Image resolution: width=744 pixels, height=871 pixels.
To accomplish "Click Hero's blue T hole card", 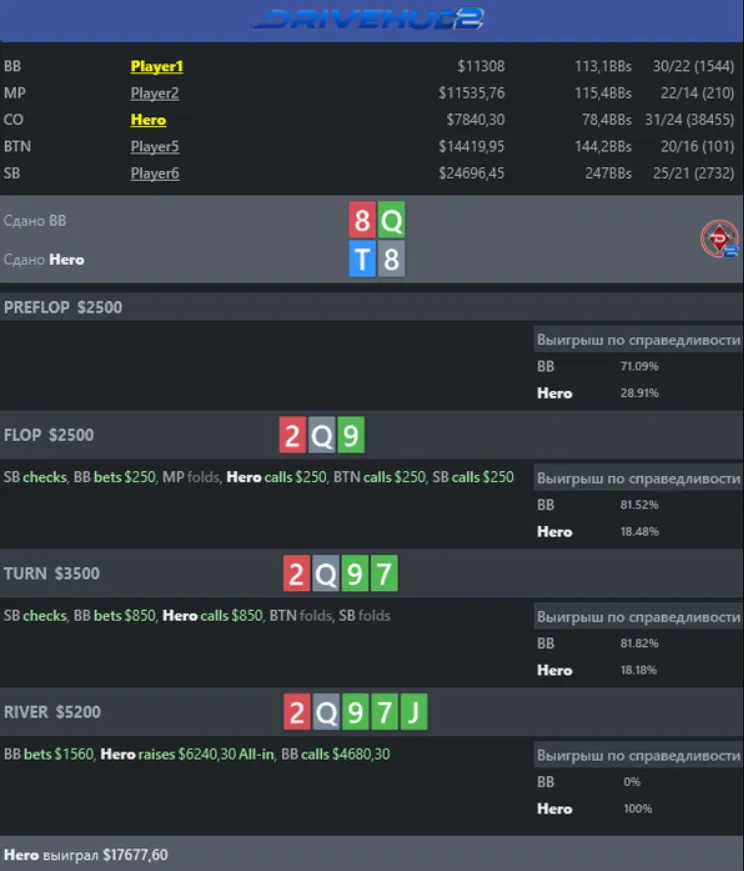I will coord(362,260).
